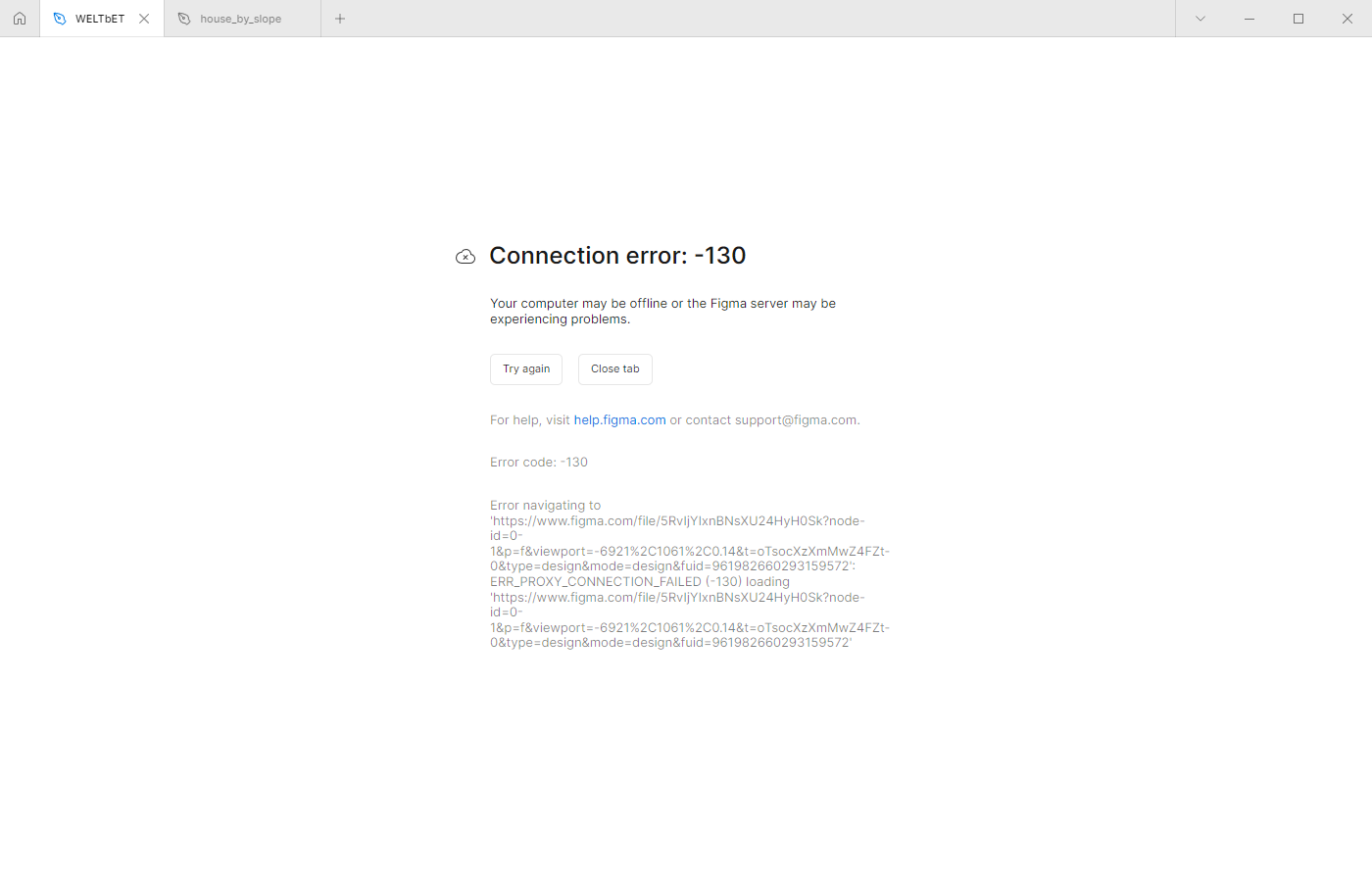1372x882 pixels.
Task: Click the 'Error navigating to' line
Action: pyautogui.click(x=546, y=506)
